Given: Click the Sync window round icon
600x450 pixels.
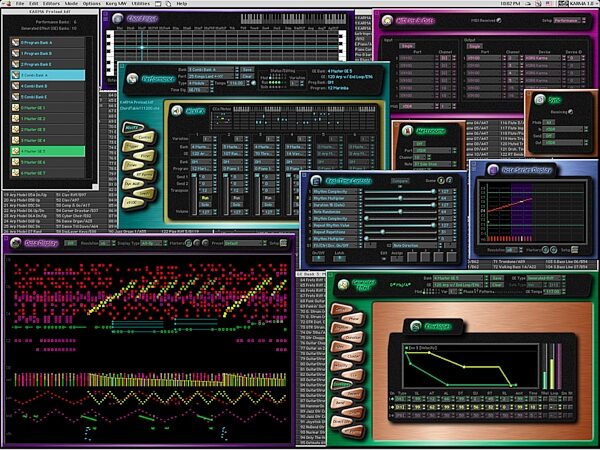Looking at the screenshot, I should (x=540, y=99).
